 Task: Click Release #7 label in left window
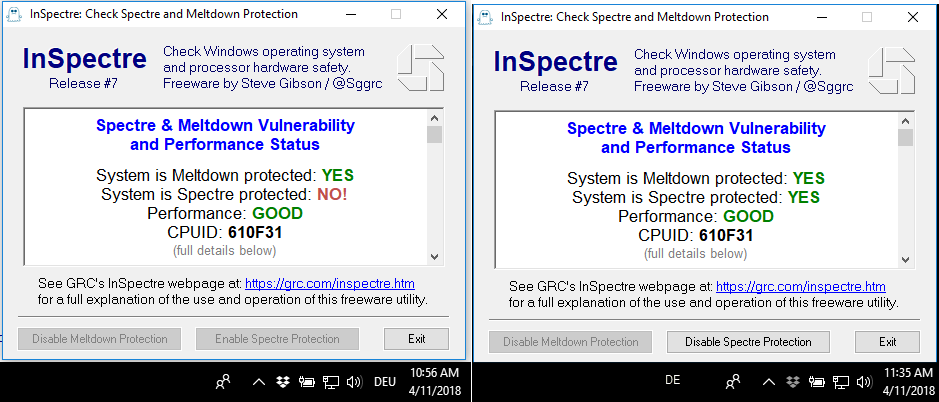pos(83,83)
